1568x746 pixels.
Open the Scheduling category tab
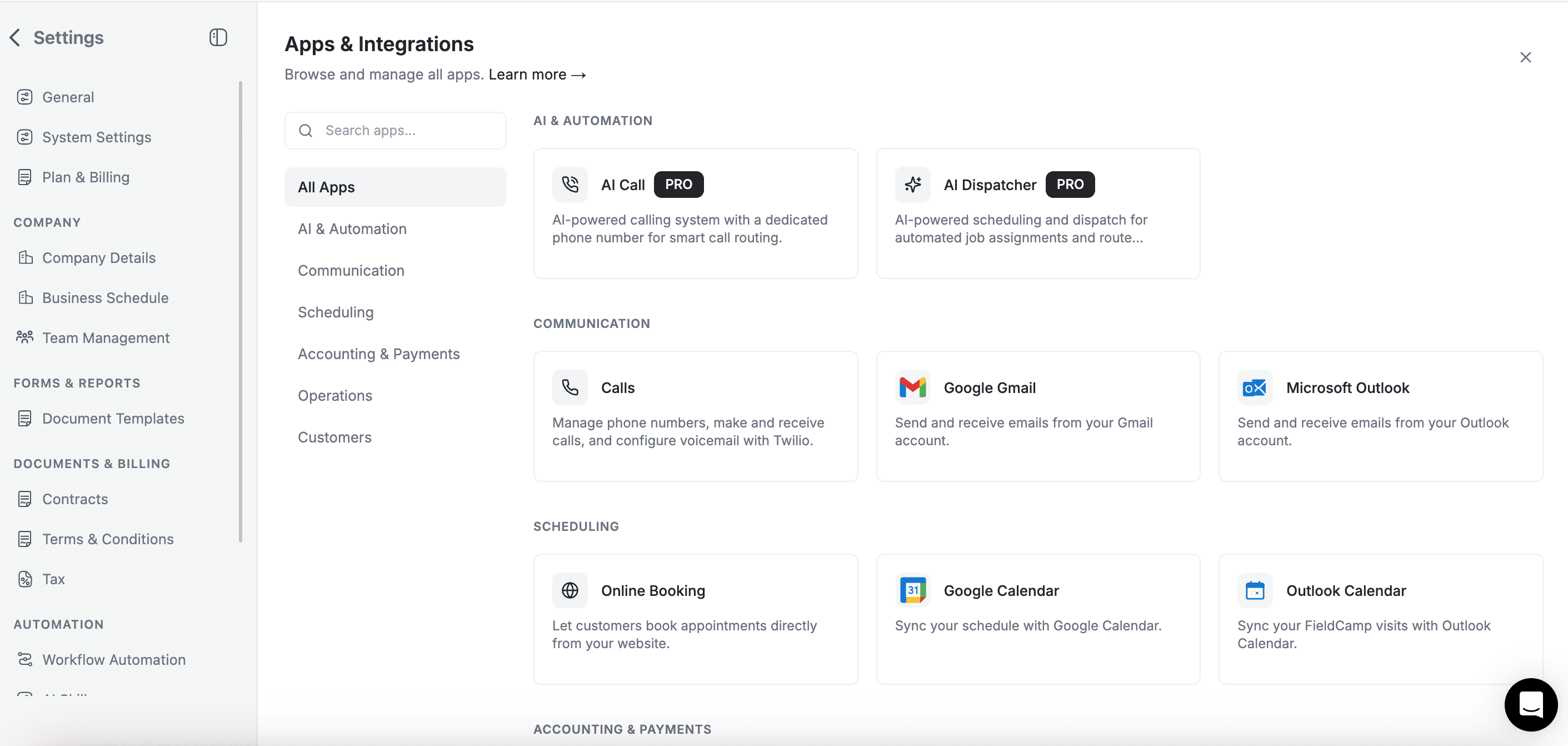(336, 312)
